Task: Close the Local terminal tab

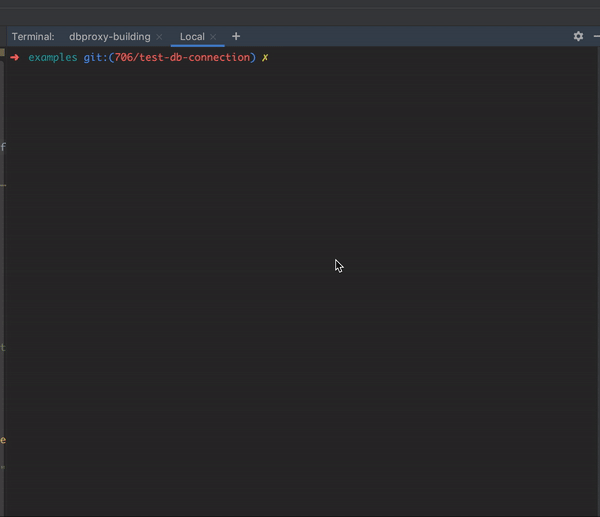Action: tap(213, 37)
